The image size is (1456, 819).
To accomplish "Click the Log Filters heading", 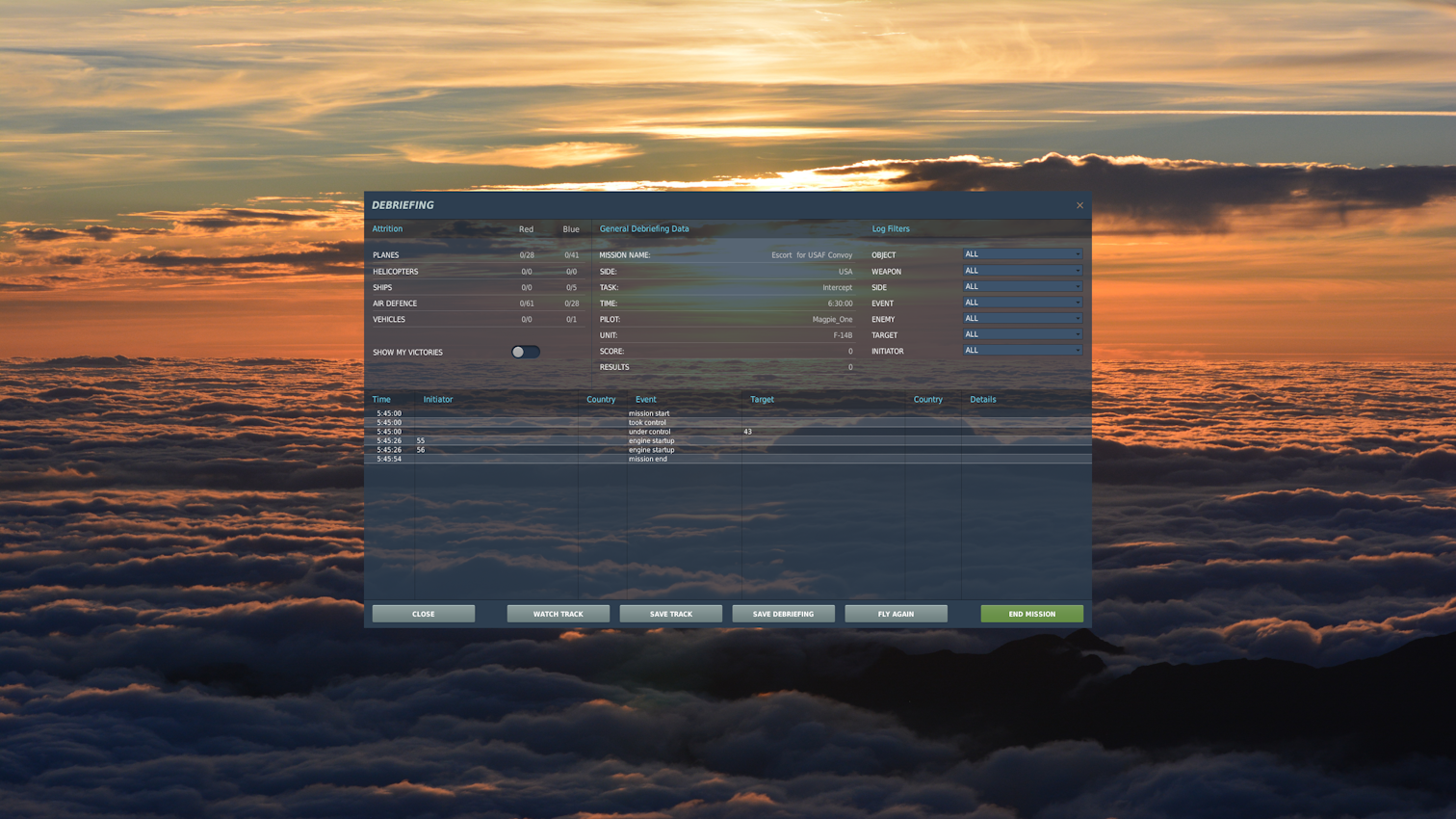I will click(x=891, y=228).
